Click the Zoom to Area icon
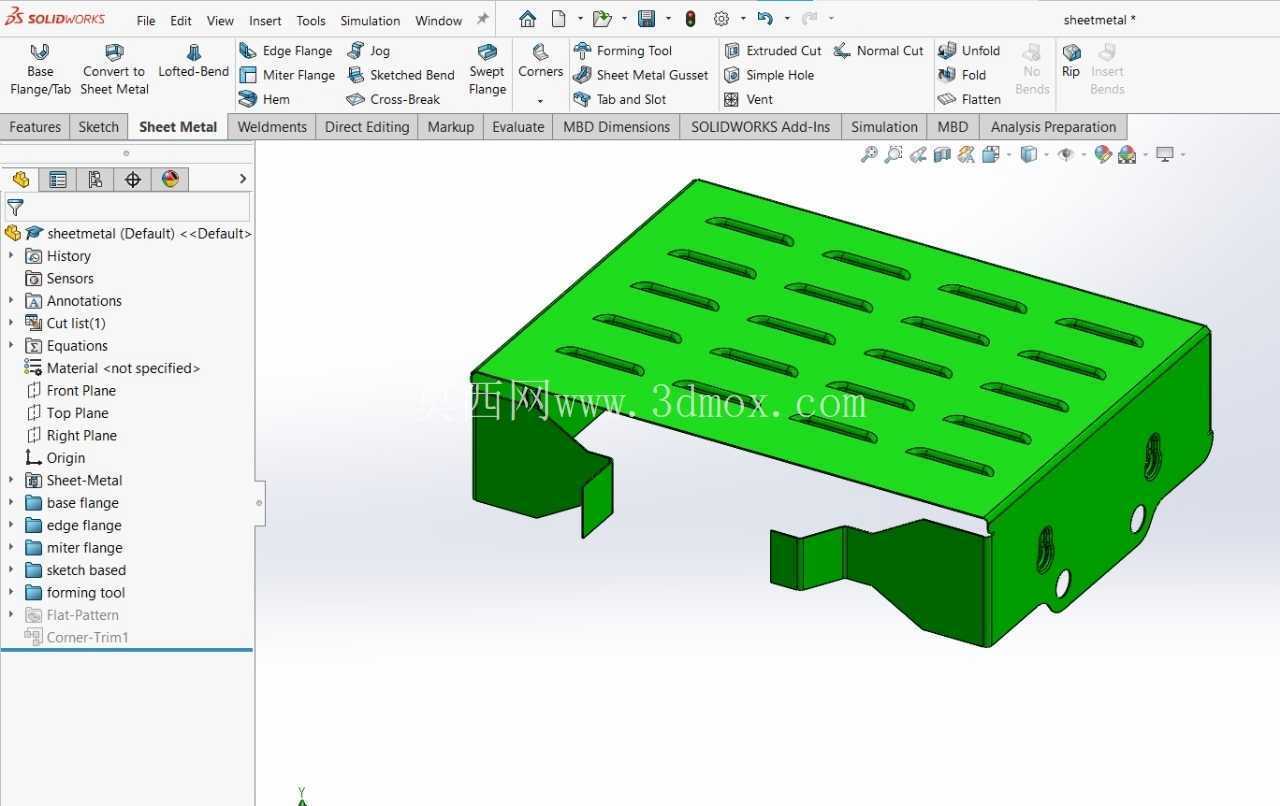This screenshot has width=1280, height=806. click(x=893, y=154)
